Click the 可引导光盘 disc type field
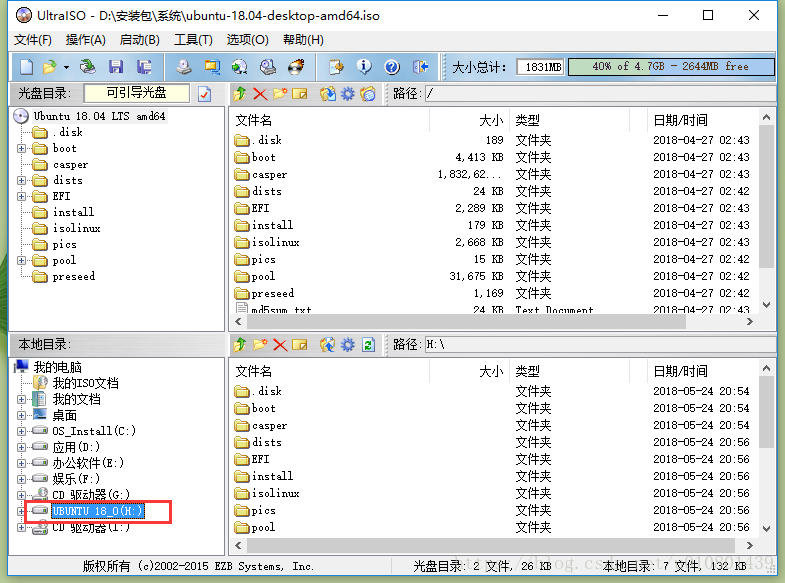 click(x=137, y=93)
